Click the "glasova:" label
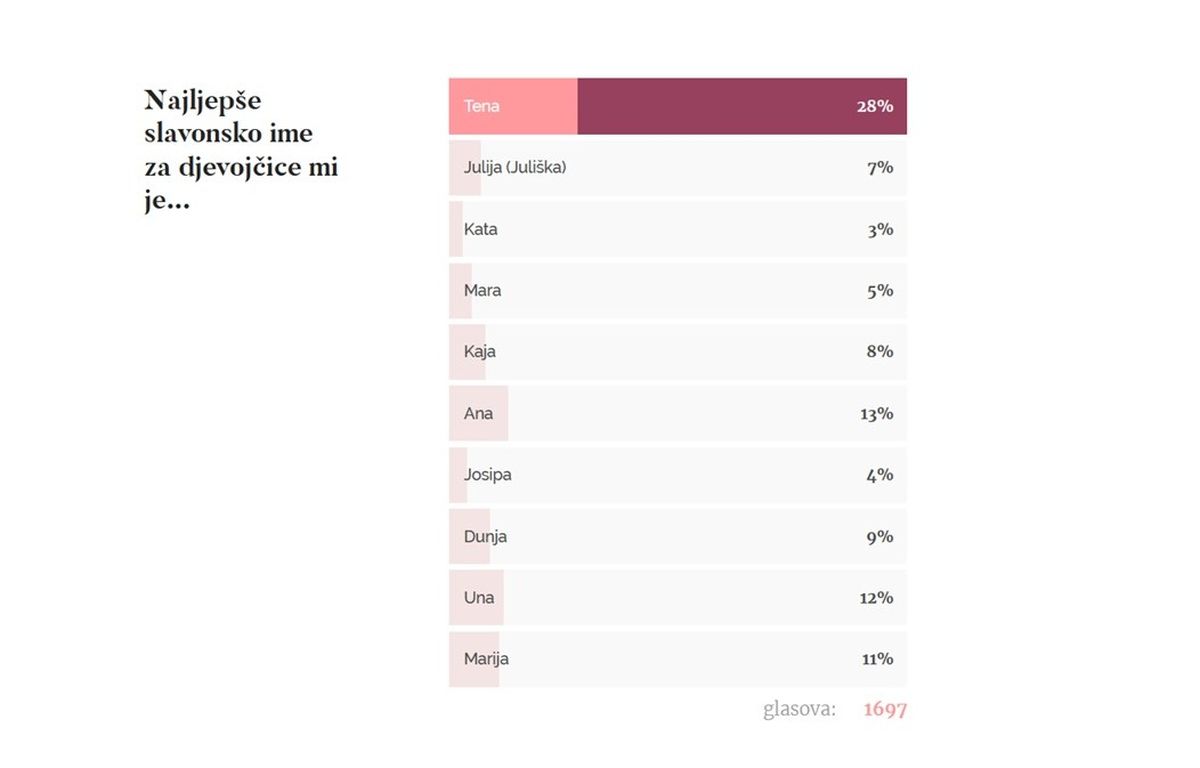 tap(799, 710)
